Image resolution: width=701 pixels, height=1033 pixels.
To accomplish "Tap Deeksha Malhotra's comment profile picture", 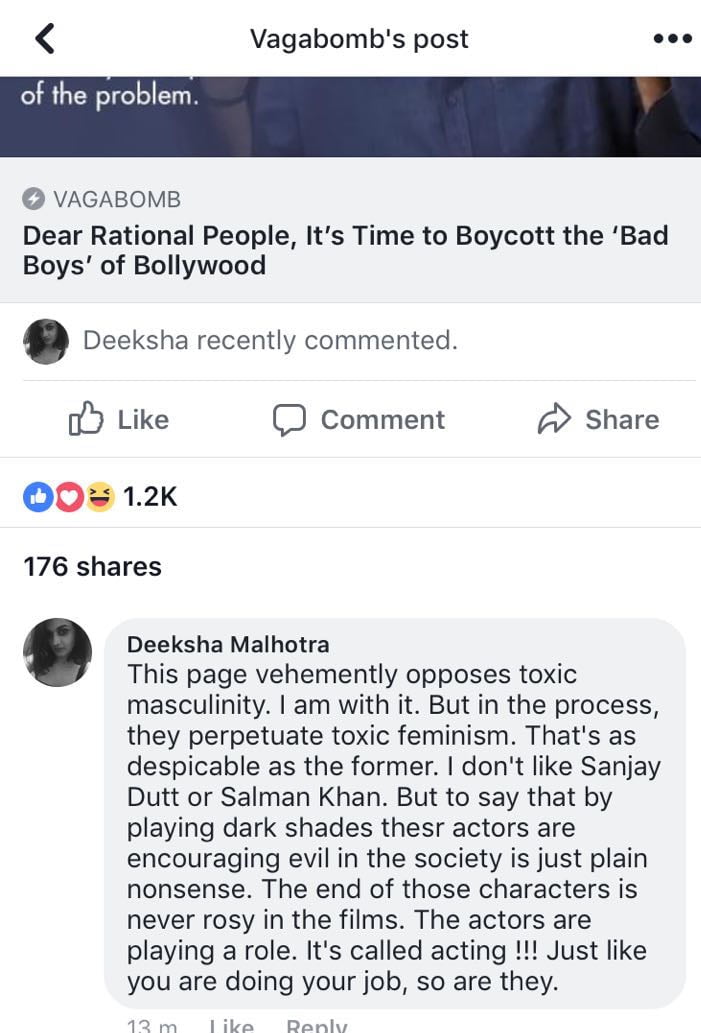I will [57, 652].
